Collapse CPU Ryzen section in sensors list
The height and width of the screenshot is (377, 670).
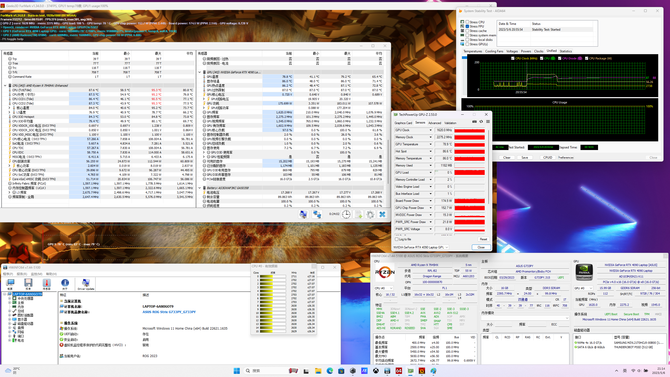pyautogui.click(x=5, y=85)
